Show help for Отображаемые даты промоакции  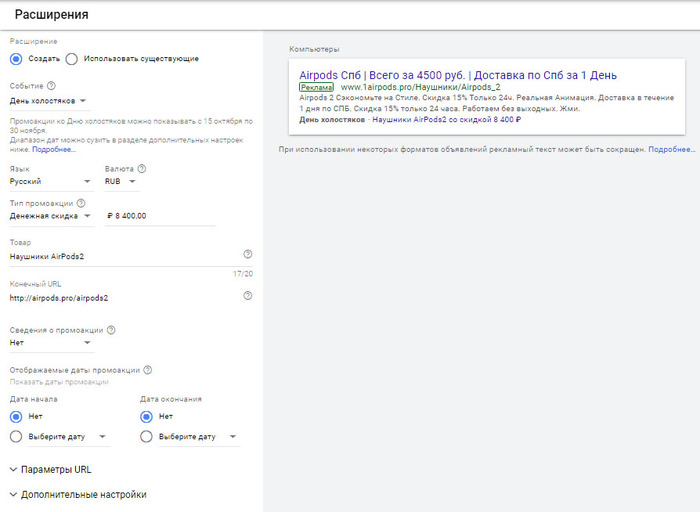pyautogui.click(x=147, y=370)
